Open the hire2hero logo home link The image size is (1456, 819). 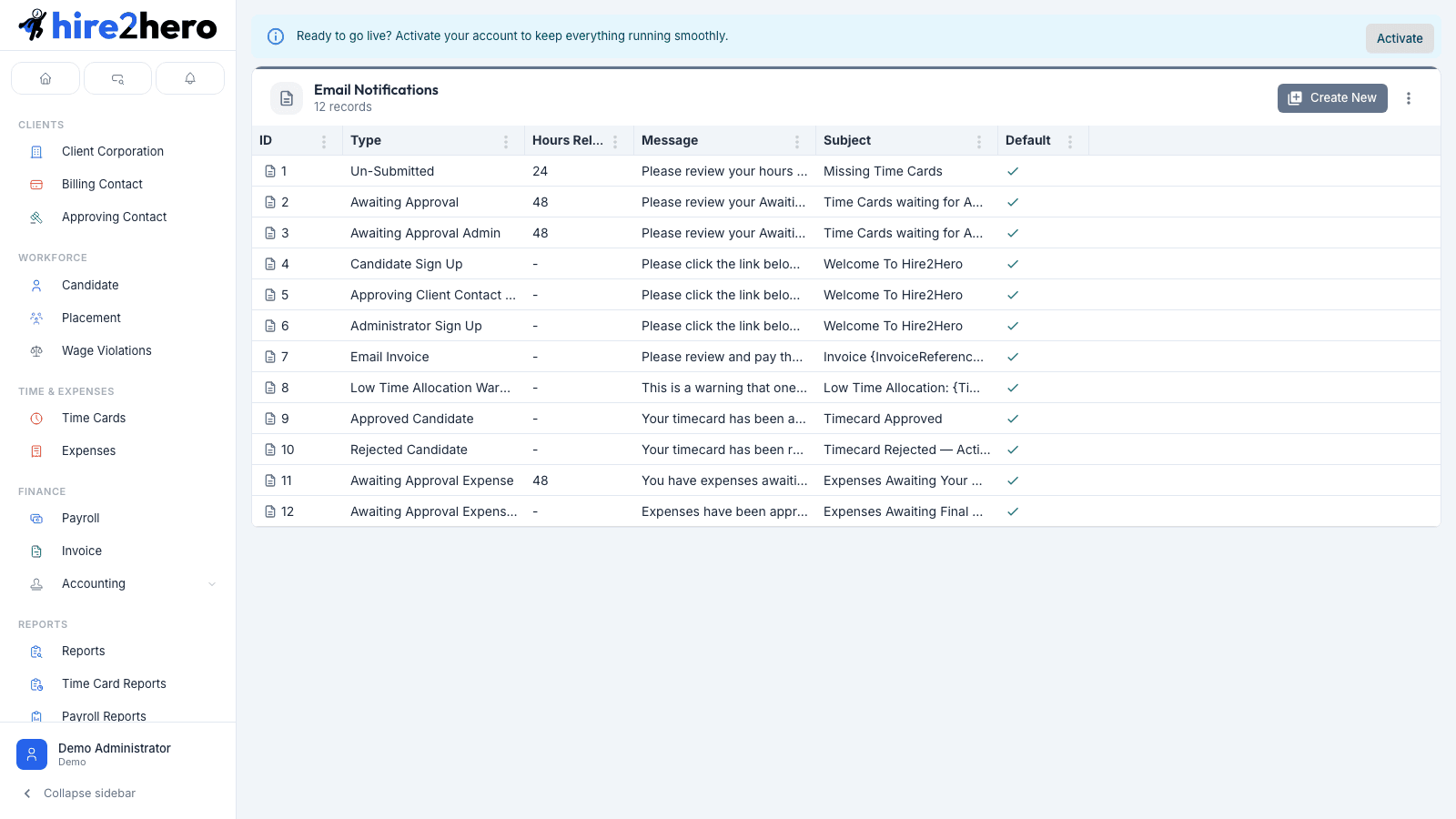coord(118,25)
